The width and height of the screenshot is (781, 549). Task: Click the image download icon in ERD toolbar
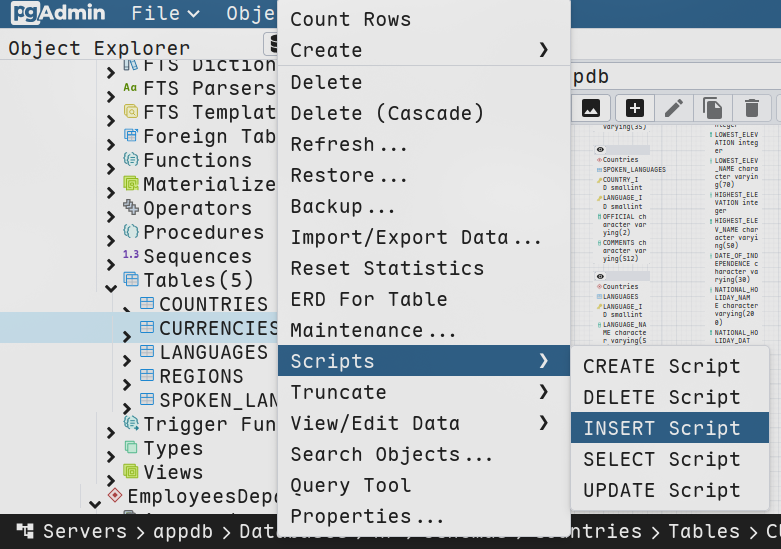click(x=590, y=108)
